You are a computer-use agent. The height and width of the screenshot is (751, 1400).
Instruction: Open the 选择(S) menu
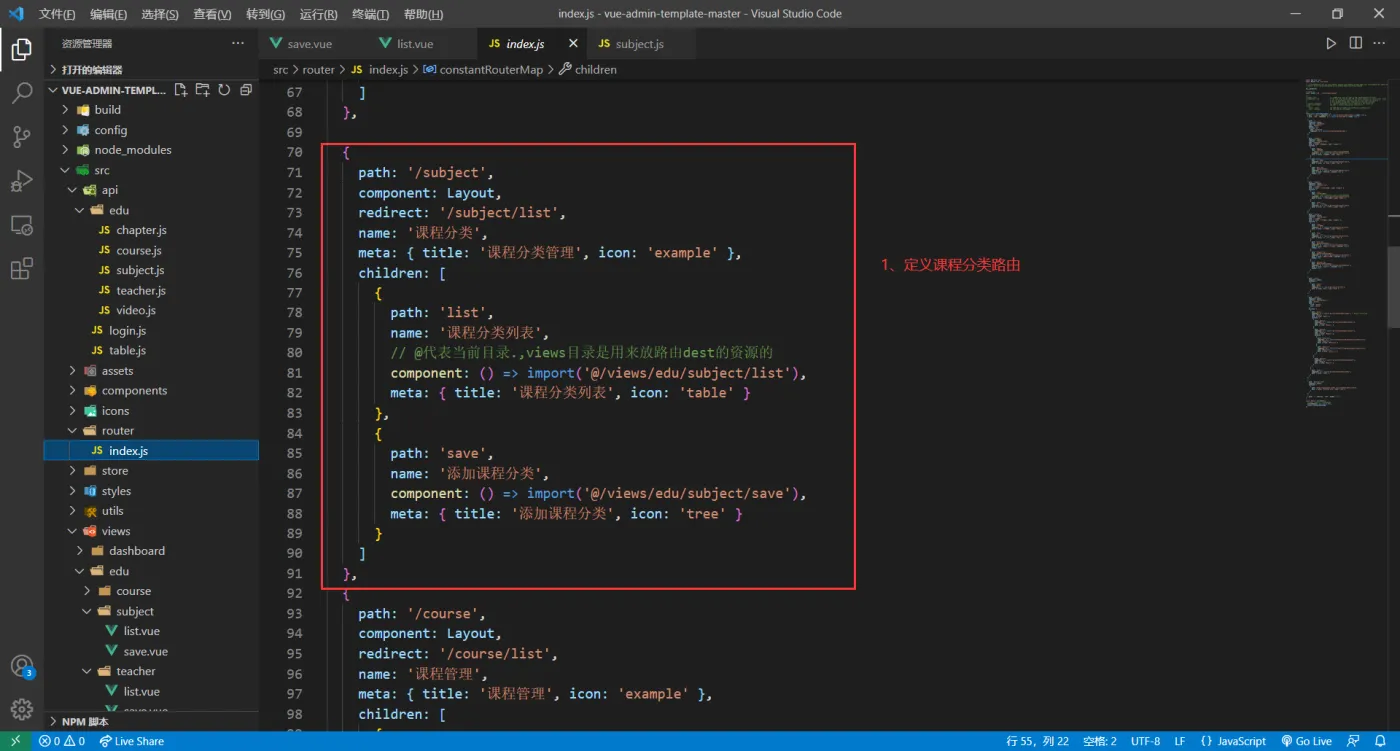[160, 14]
